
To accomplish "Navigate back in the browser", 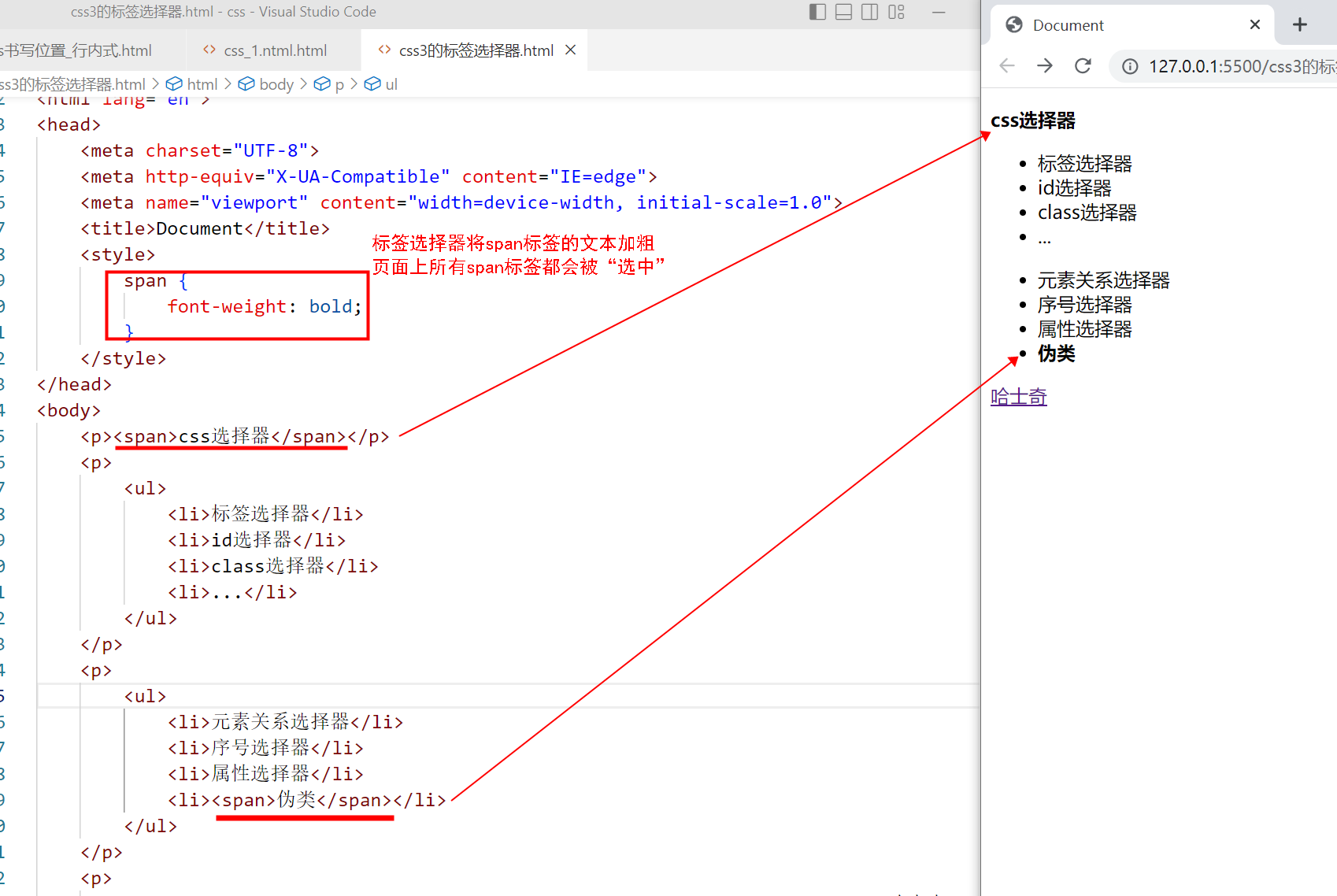I will pyautogui.click(x=1006, y=66).
